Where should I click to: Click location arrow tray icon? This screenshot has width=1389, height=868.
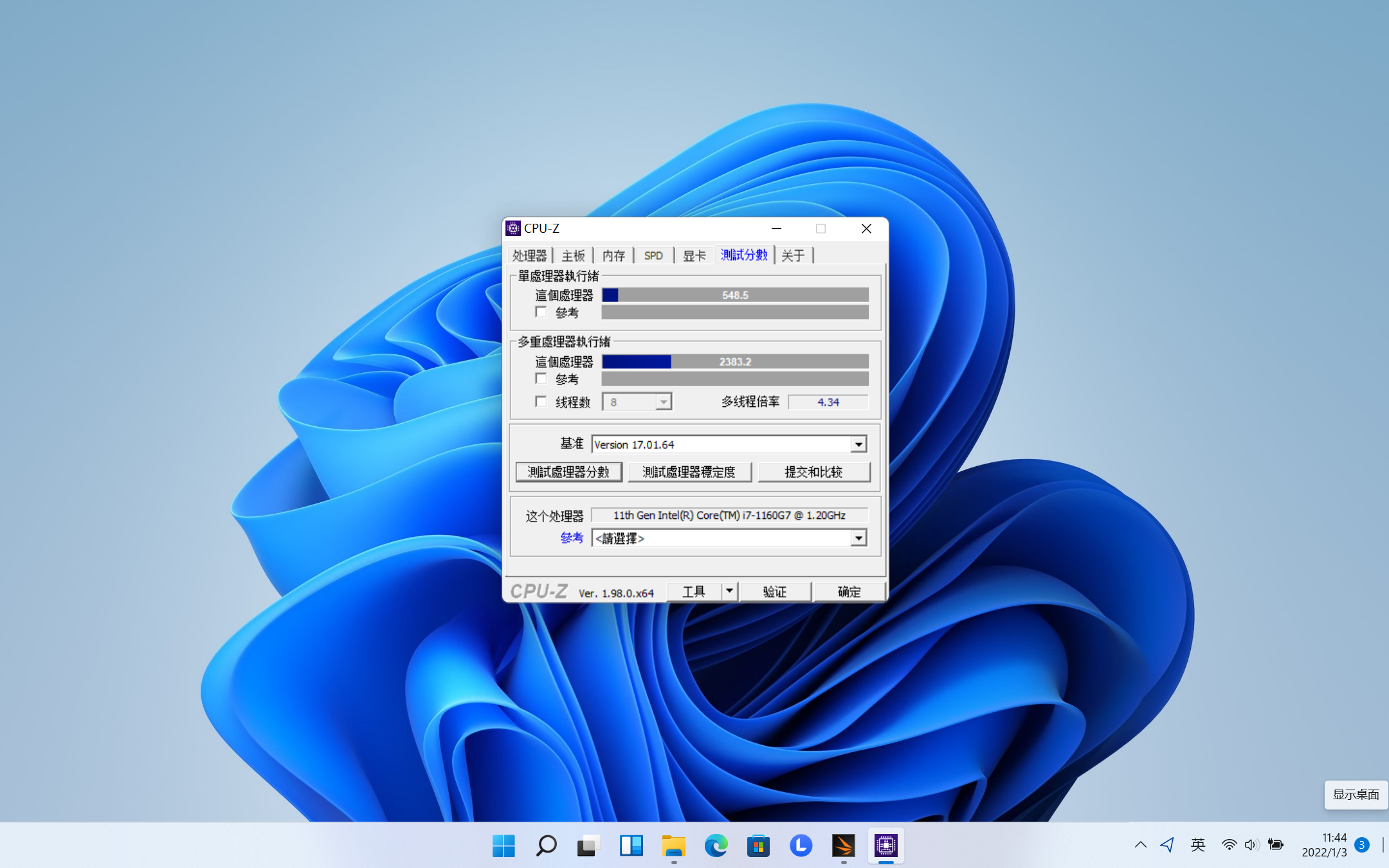(1167, 845)
